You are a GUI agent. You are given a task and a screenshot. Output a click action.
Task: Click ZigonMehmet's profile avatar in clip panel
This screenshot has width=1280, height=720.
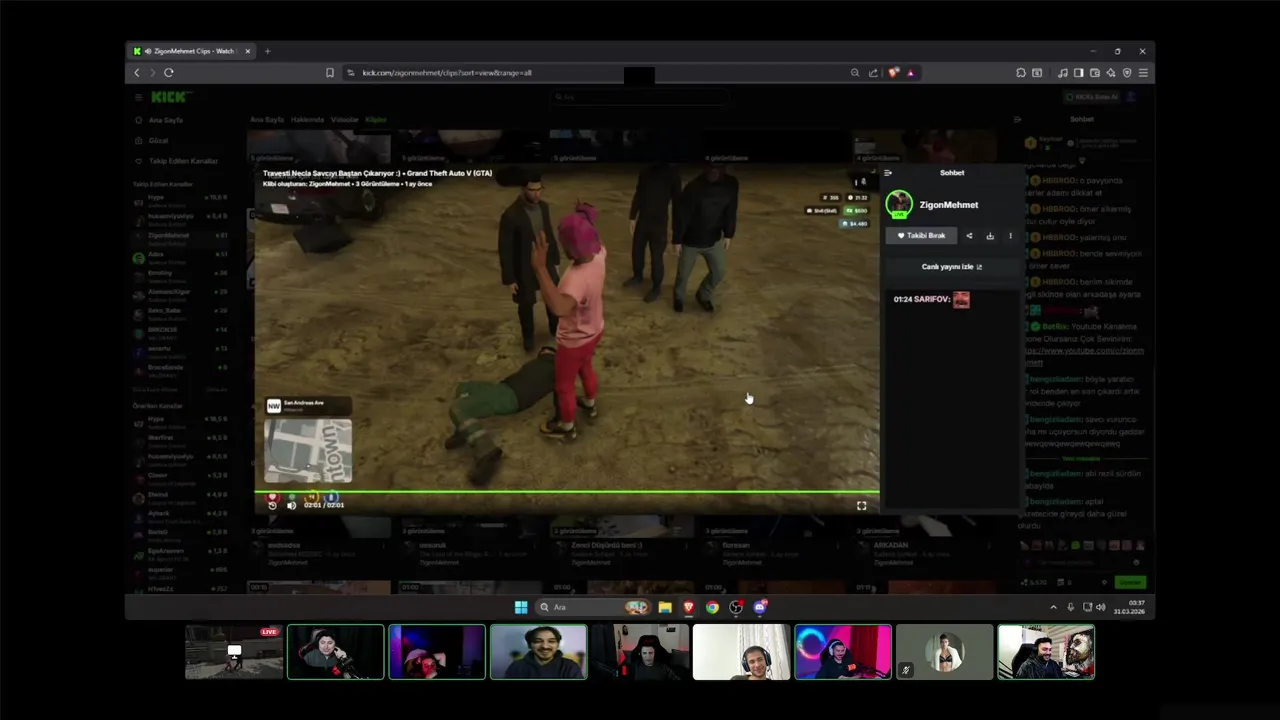[899, 204]
